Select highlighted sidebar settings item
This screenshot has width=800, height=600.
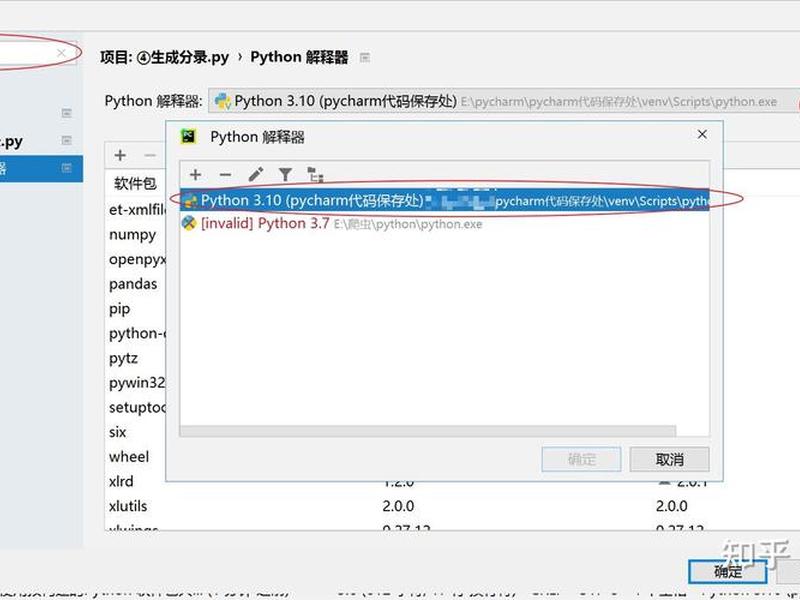pos(41,168)
